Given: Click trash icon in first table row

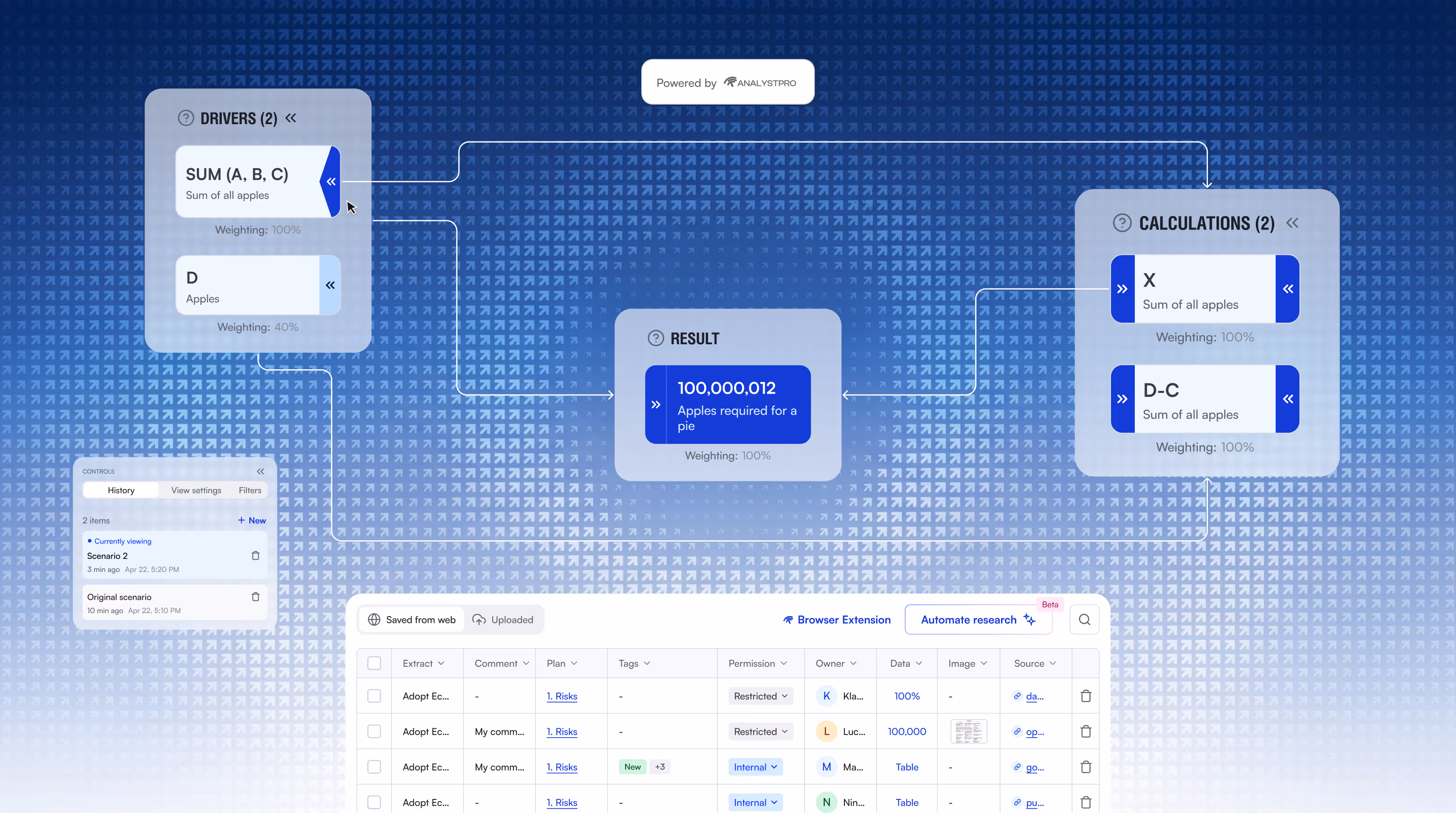Looking at the screenshot, I should 1086,696.
